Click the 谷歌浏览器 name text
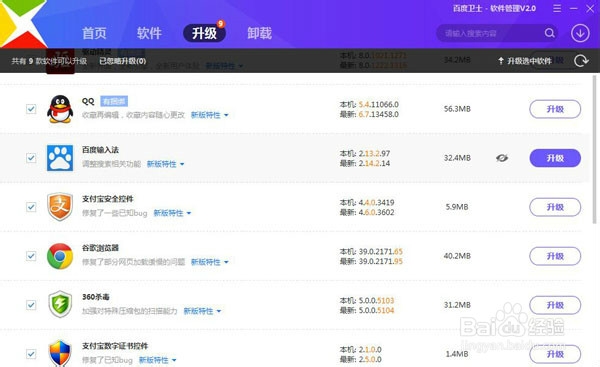The height and width of the screenshot is (367, 600). [100, 248]
